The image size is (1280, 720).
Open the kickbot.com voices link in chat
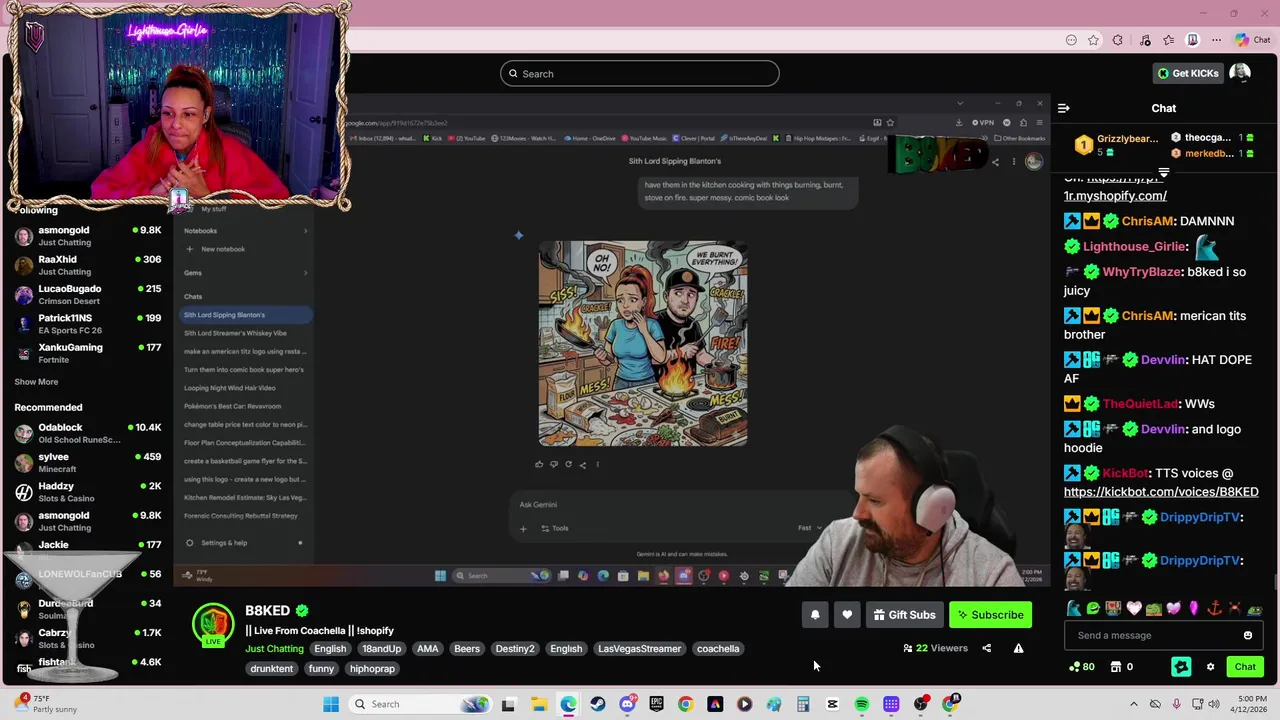(x=1161, y=492)
